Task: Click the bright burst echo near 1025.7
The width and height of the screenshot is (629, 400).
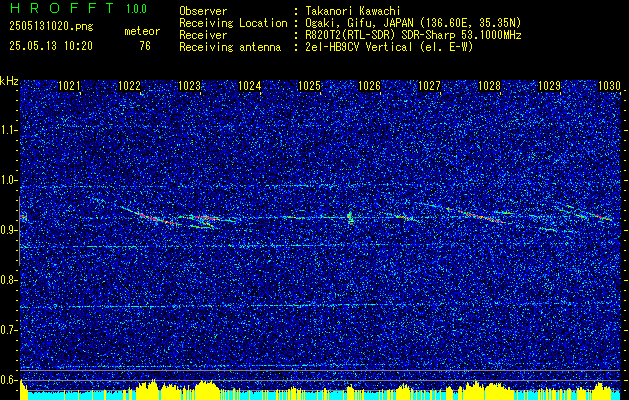Action: coord(350,217)
